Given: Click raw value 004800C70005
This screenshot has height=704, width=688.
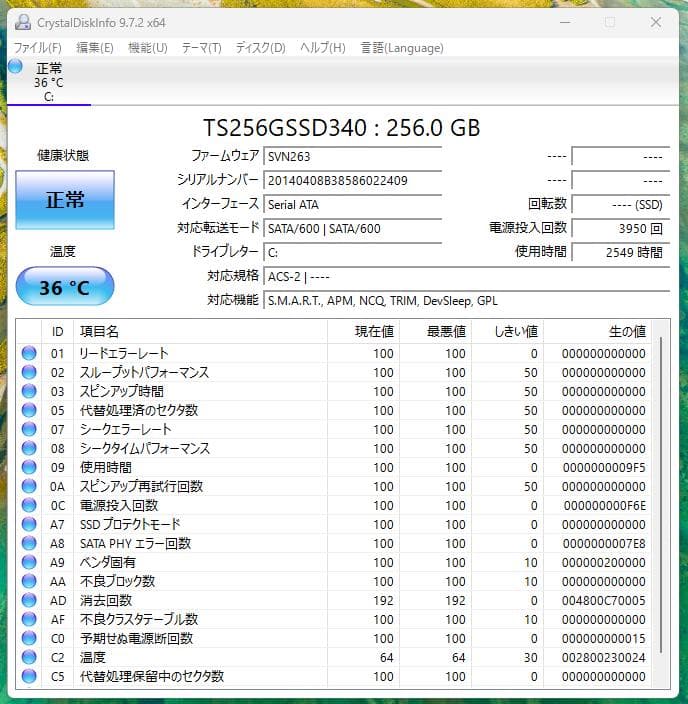Looking at the screenshot, I should click(x=604, y=600).
